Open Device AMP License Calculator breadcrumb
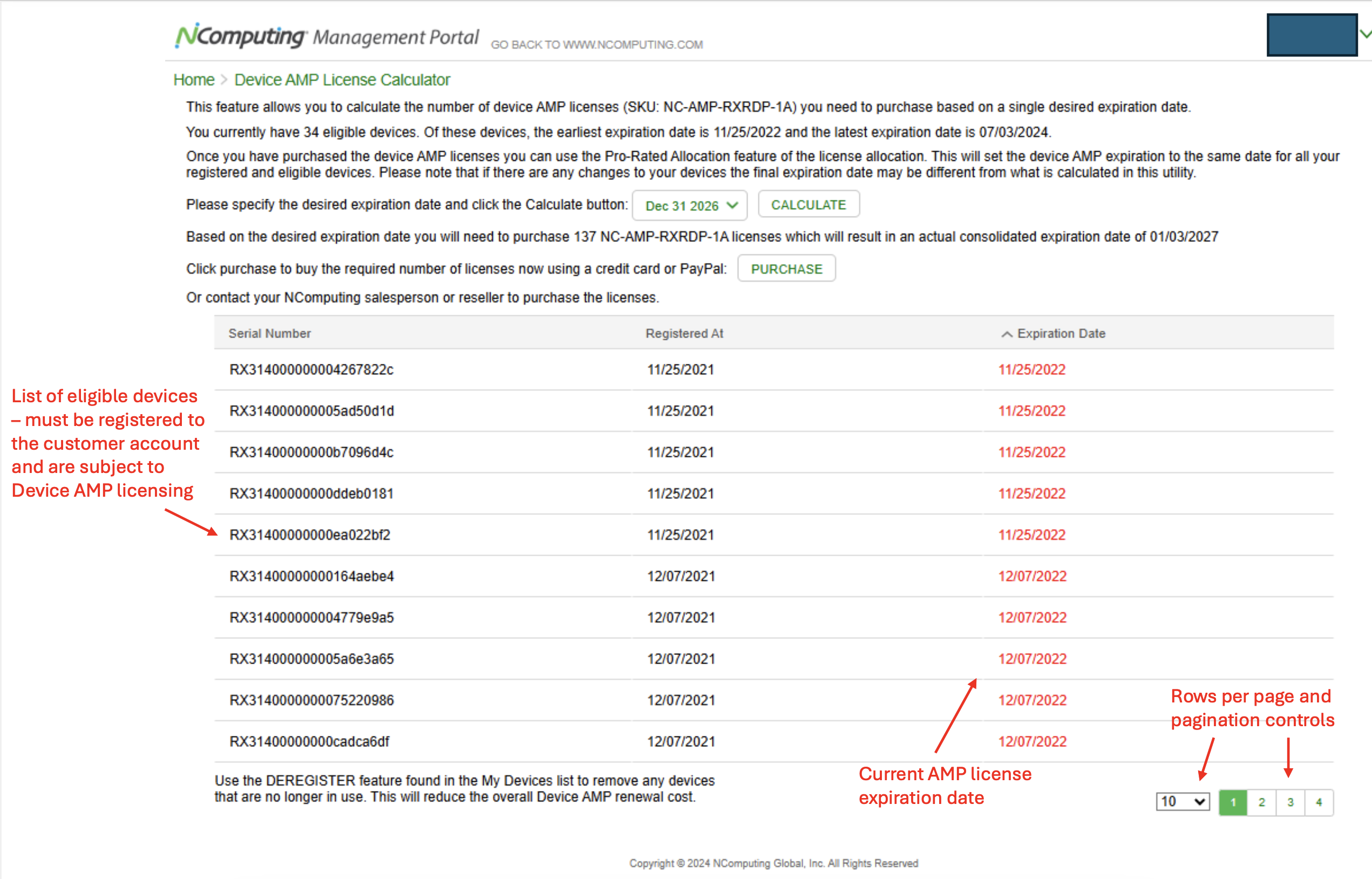The height and width of the screenshot is (879, 1372). [x=342, y=80]
